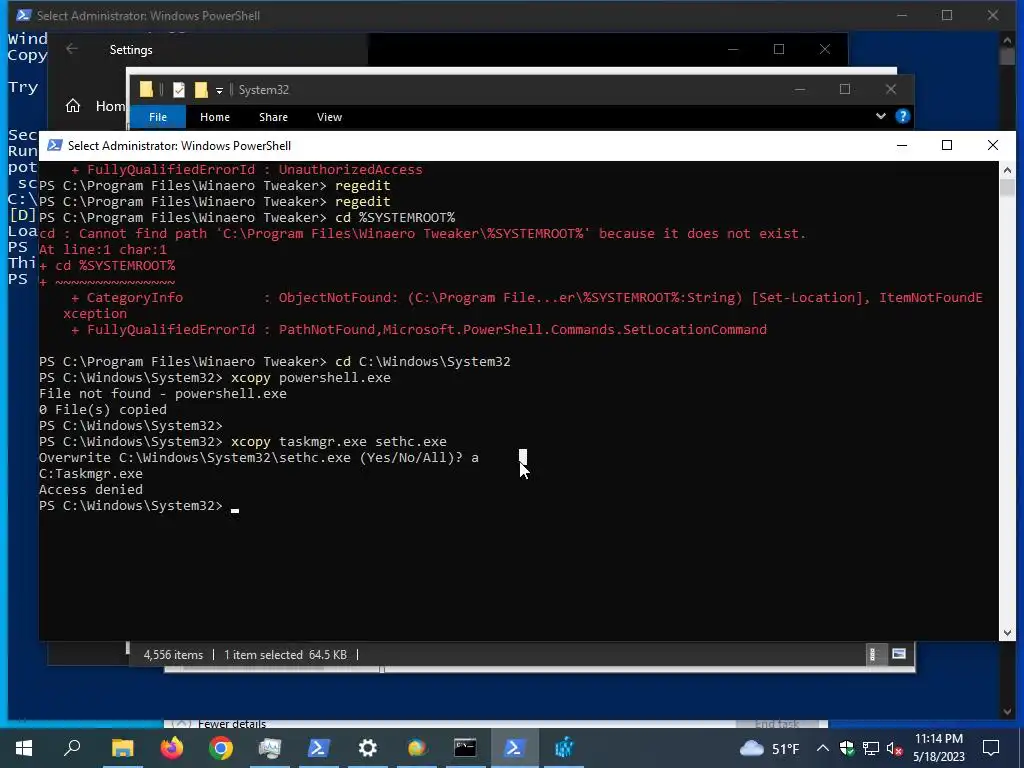1024x768 pixels.
Task: Show hidden system tray icons
Action: [x=823, y=748]
